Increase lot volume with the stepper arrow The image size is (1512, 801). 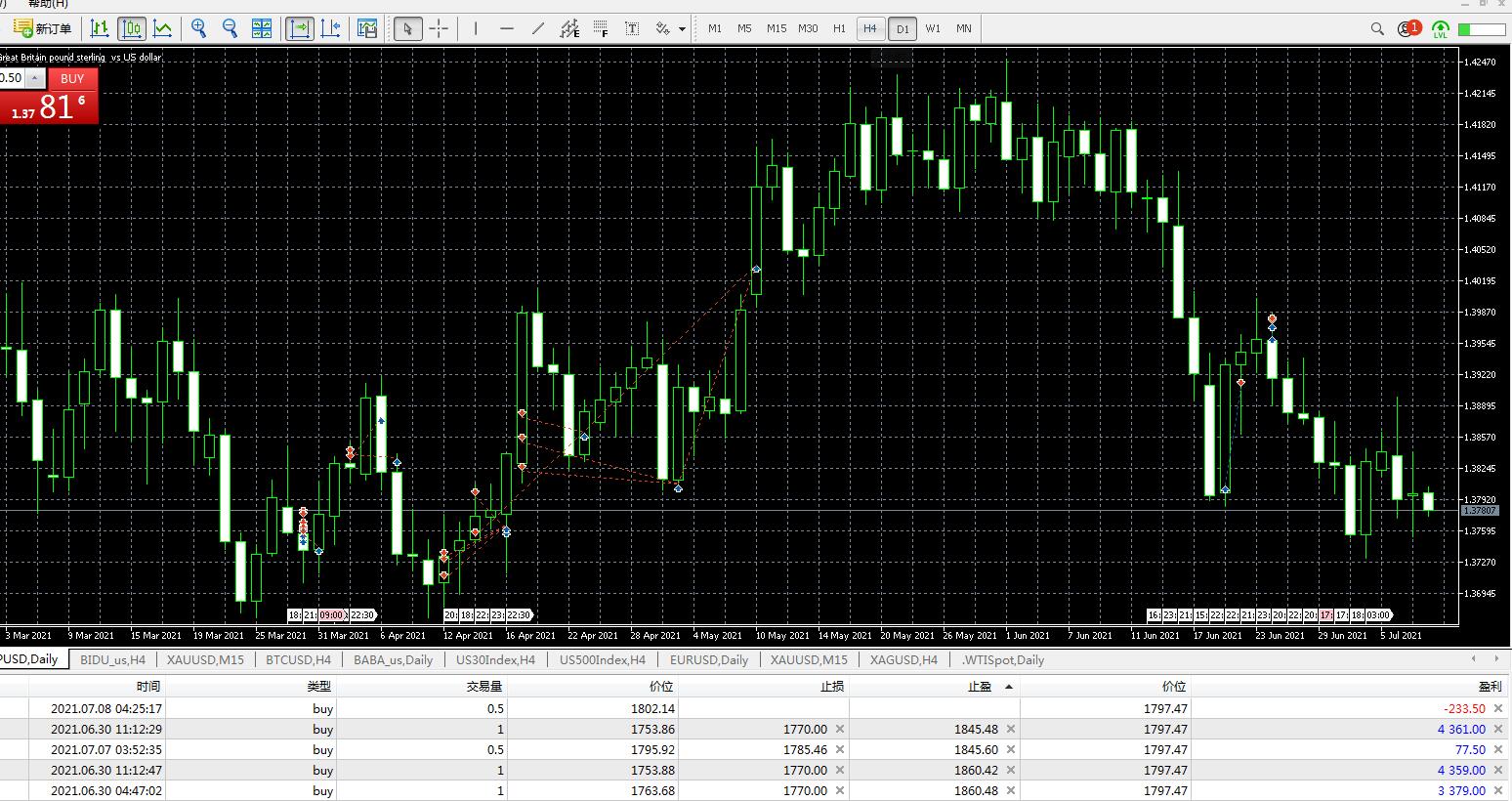point(34,78)
